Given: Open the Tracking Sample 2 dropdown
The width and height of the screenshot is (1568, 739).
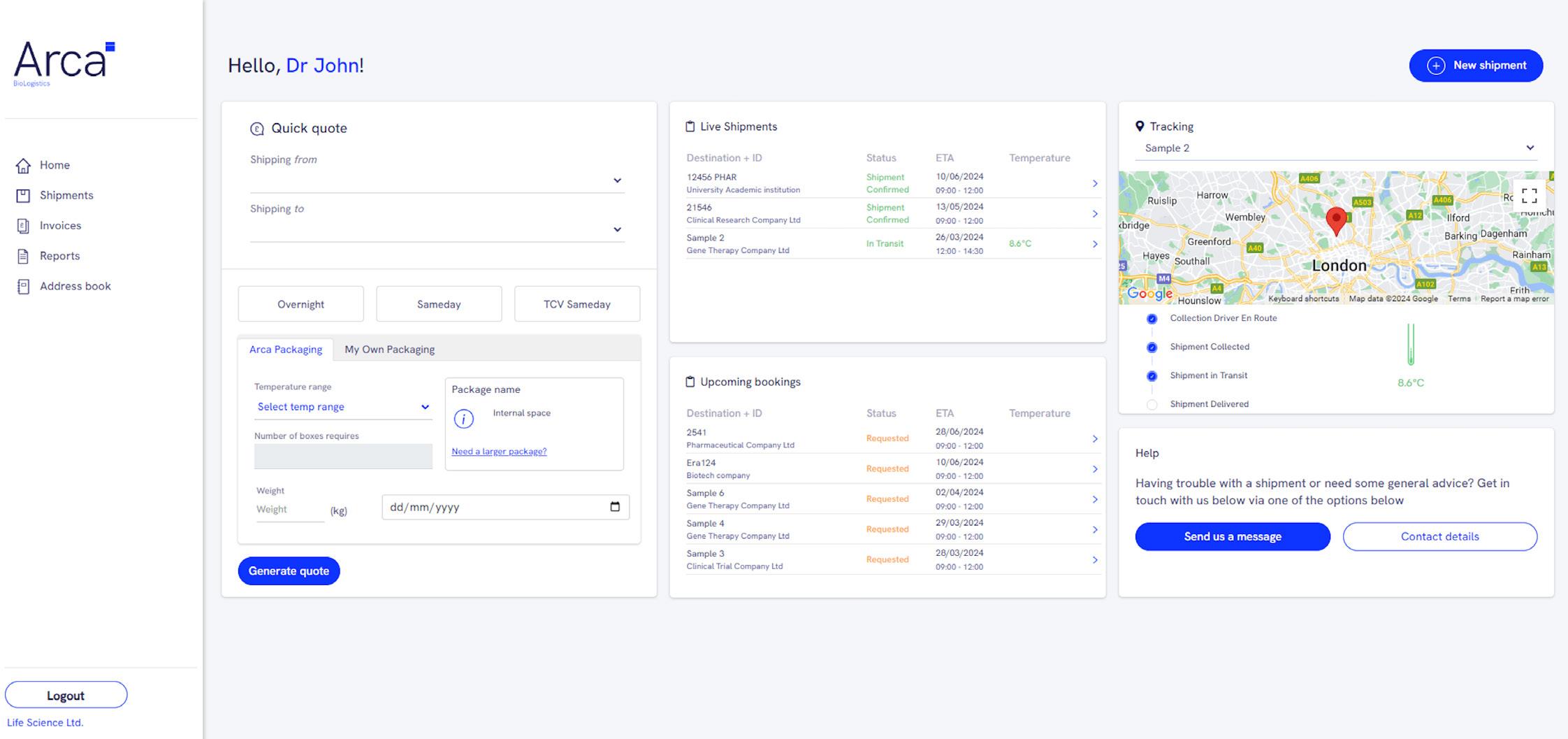Looking at the screenshot, I should (1336, 148).
